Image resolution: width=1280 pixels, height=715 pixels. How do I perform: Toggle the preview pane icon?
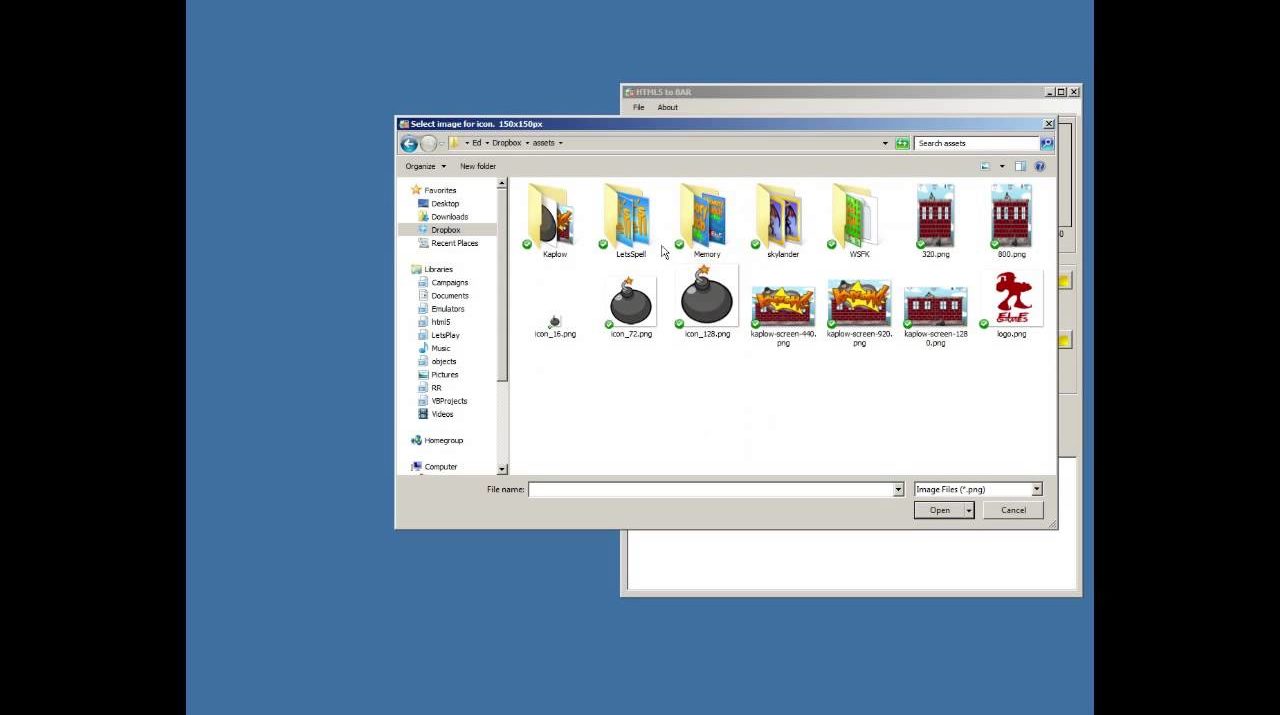tap(1020, 167)
